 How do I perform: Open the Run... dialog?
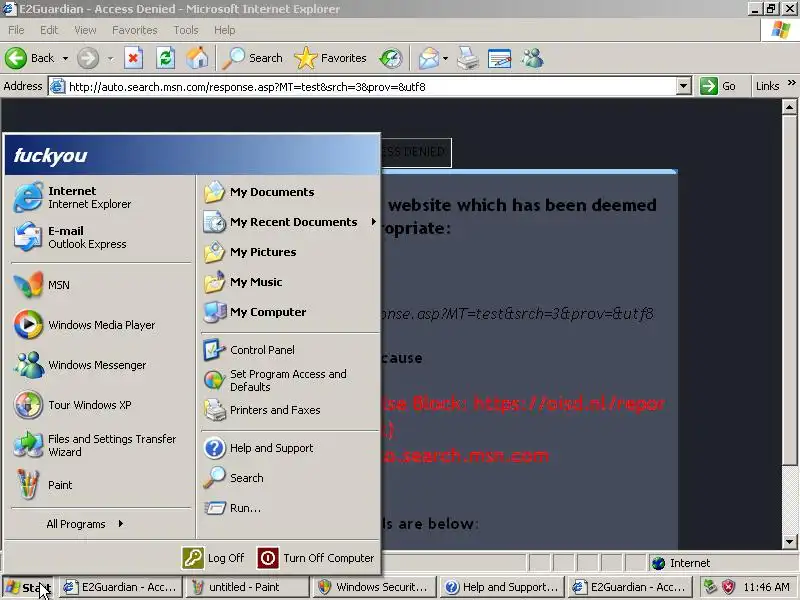click(290, 508)
